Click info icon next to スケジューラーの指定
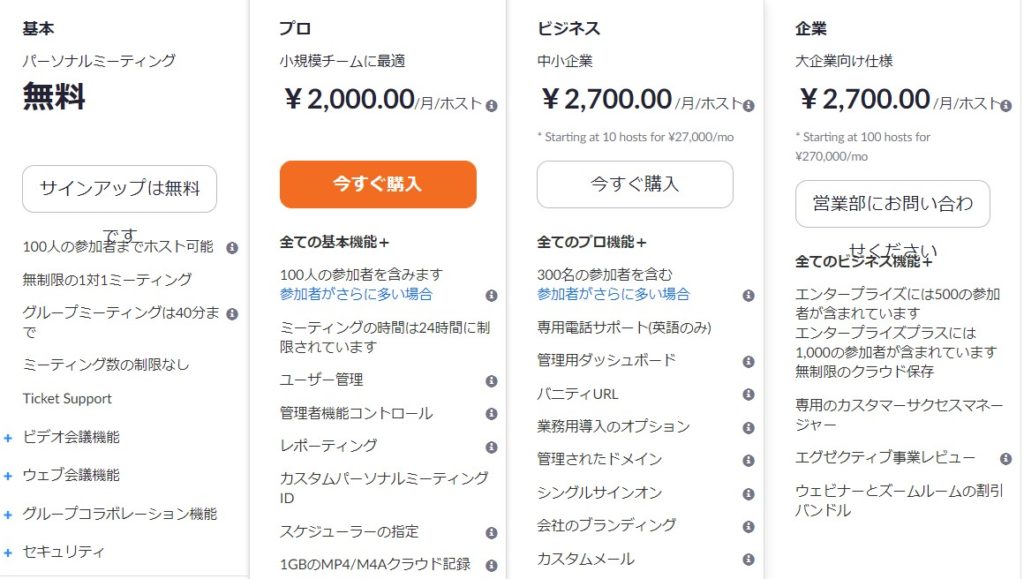The width and height of the screenshot is (1024, 579). click(x=491, y=533)
